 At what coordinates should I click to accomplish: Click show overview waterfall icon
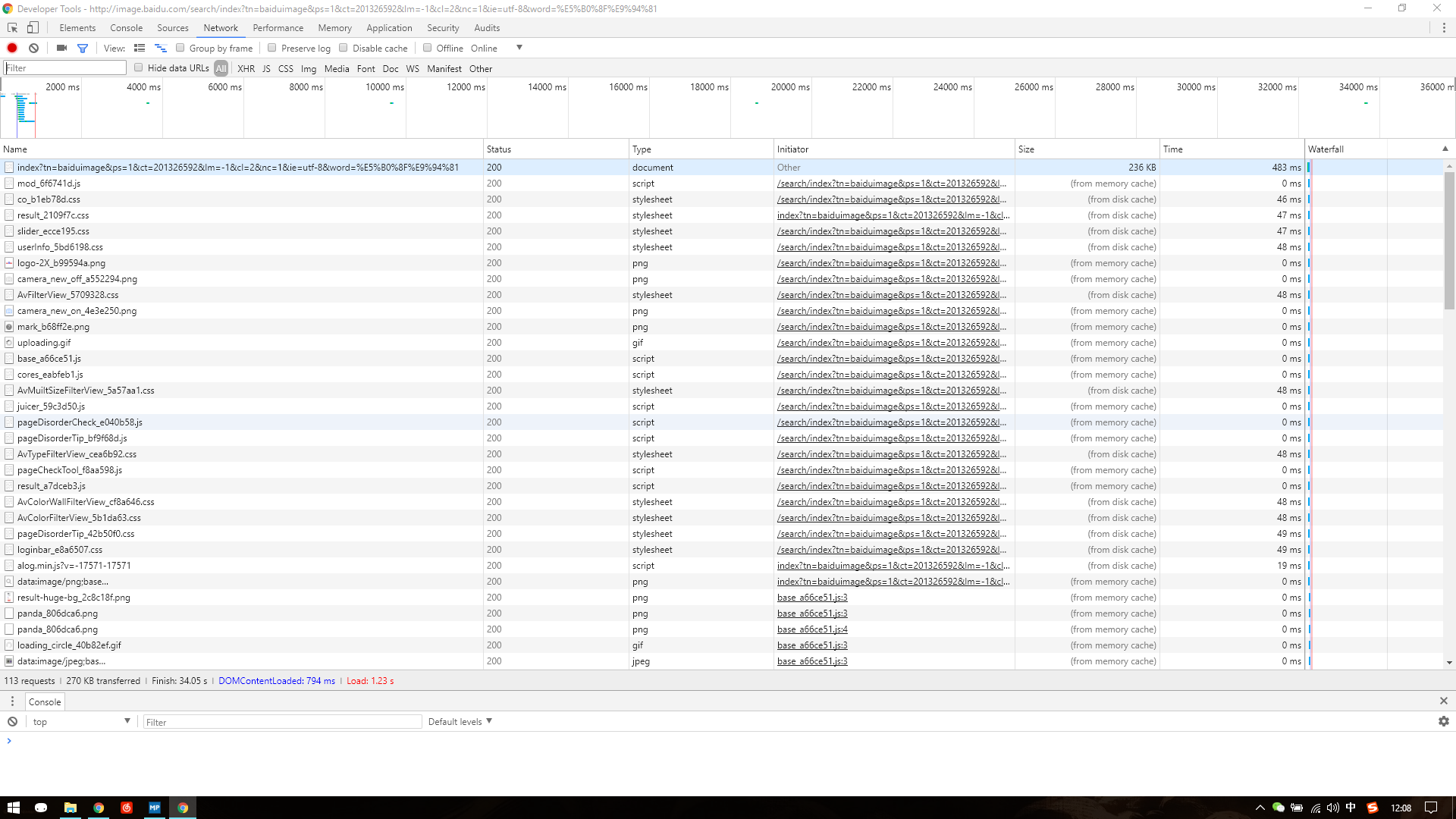(x=160, y=48)
